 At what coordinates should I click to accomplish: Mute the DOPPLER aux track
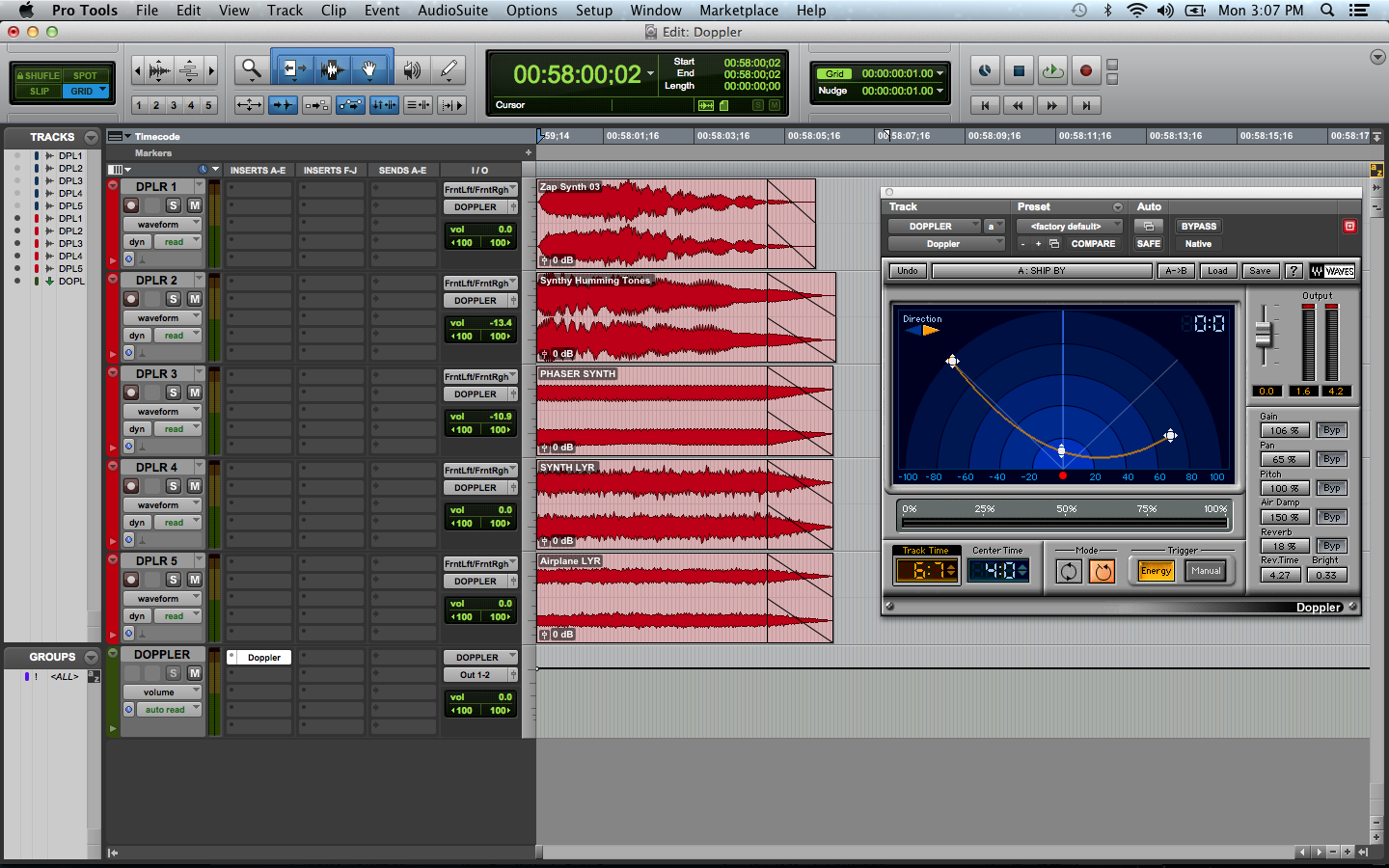(x=194, y=673)
